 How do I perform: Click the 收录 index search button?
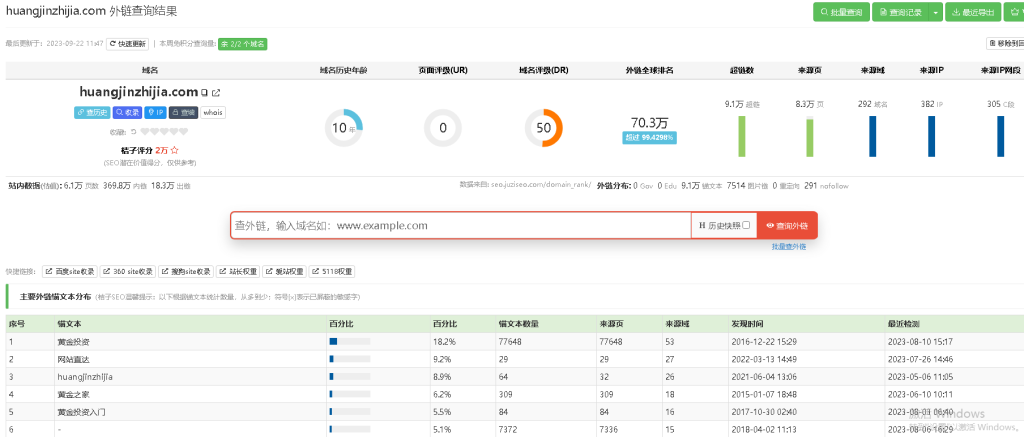pos(128,112)
